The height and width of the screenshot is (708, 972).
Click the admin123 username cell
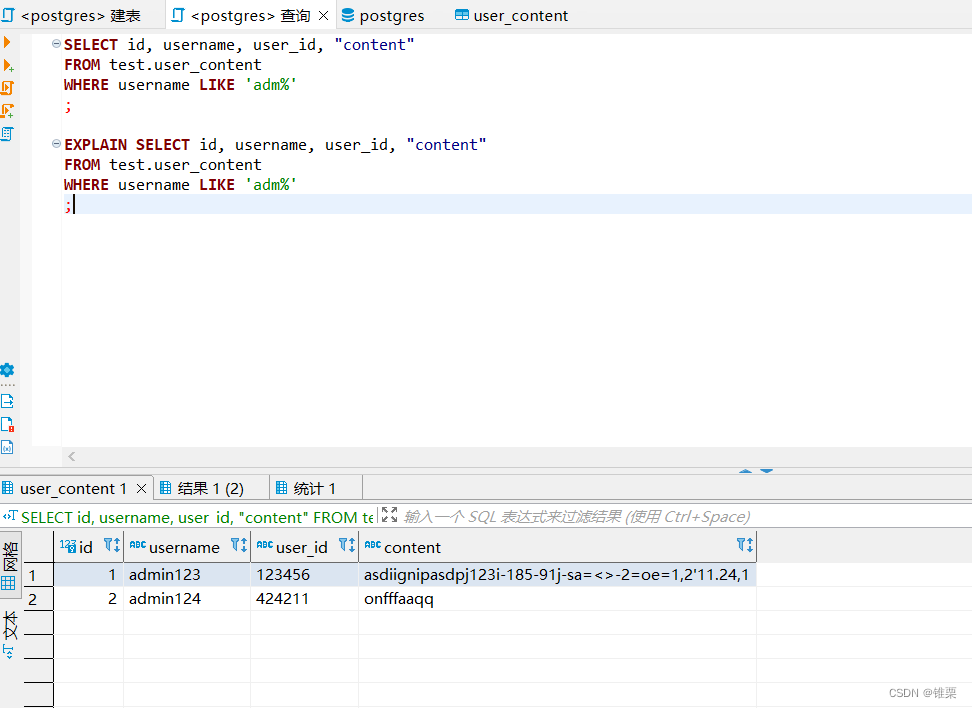click(187, 575)
